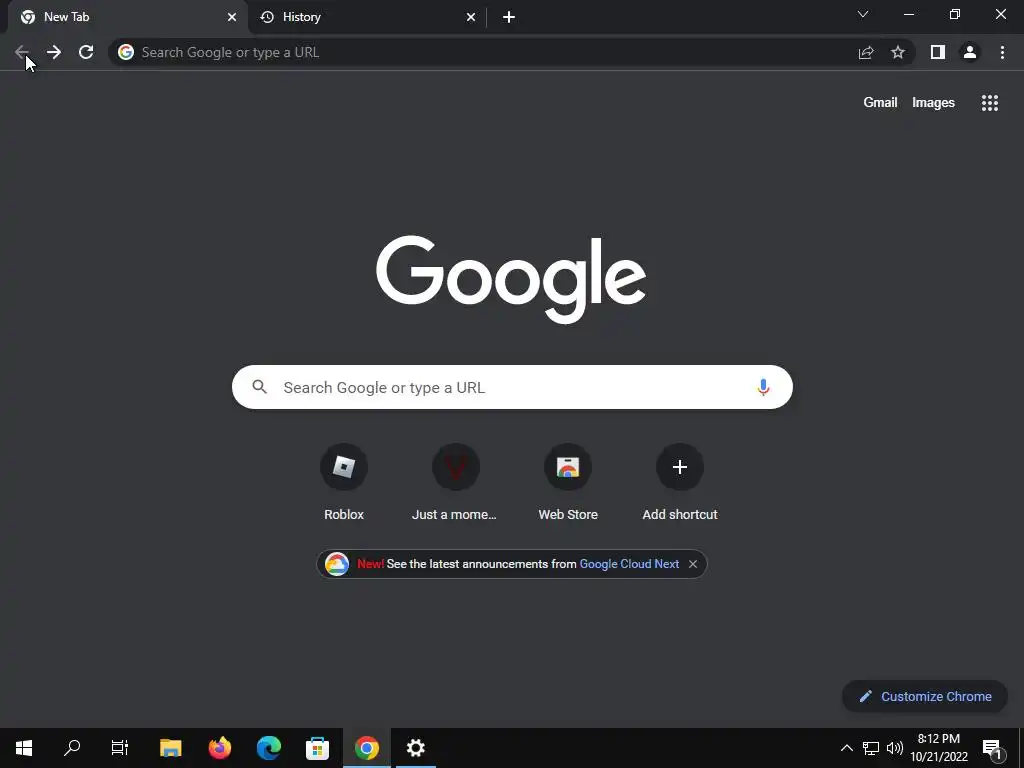1024x768 pixels.
Task: Close the History tab
Action: (471, 17)
